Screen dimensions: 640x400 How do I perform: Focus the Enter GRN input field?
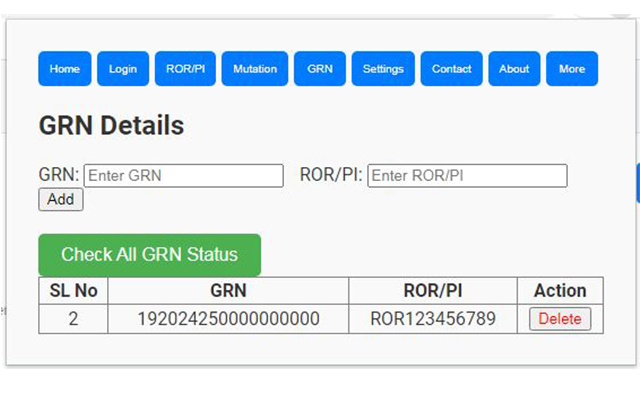pos(184,176)
